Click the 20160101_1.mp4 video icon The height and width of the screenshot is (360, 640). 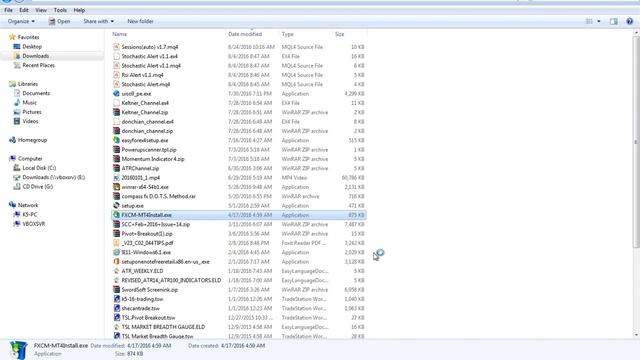(116, 178)
